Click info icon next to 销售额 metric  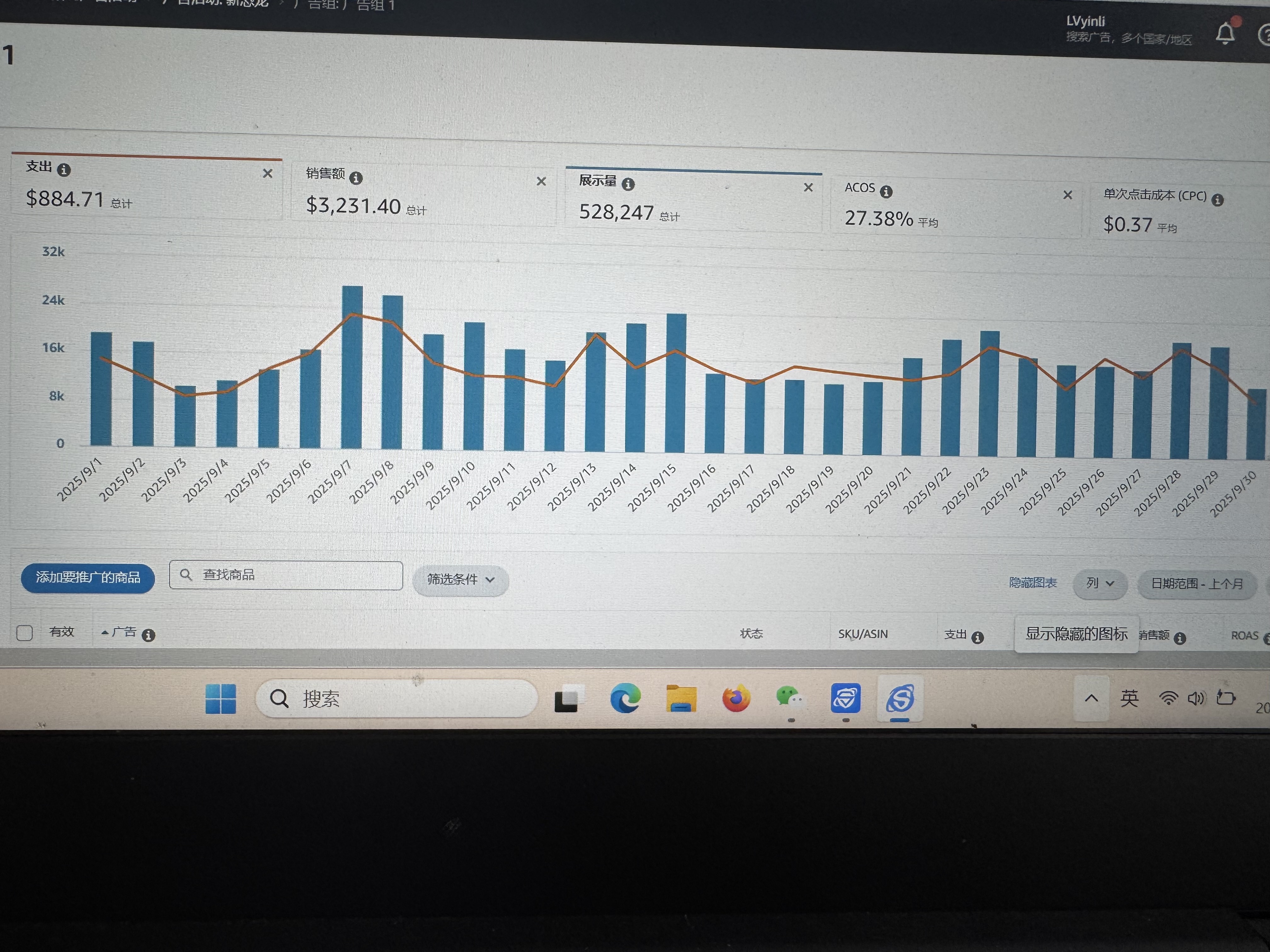click(x=356, y=178)
